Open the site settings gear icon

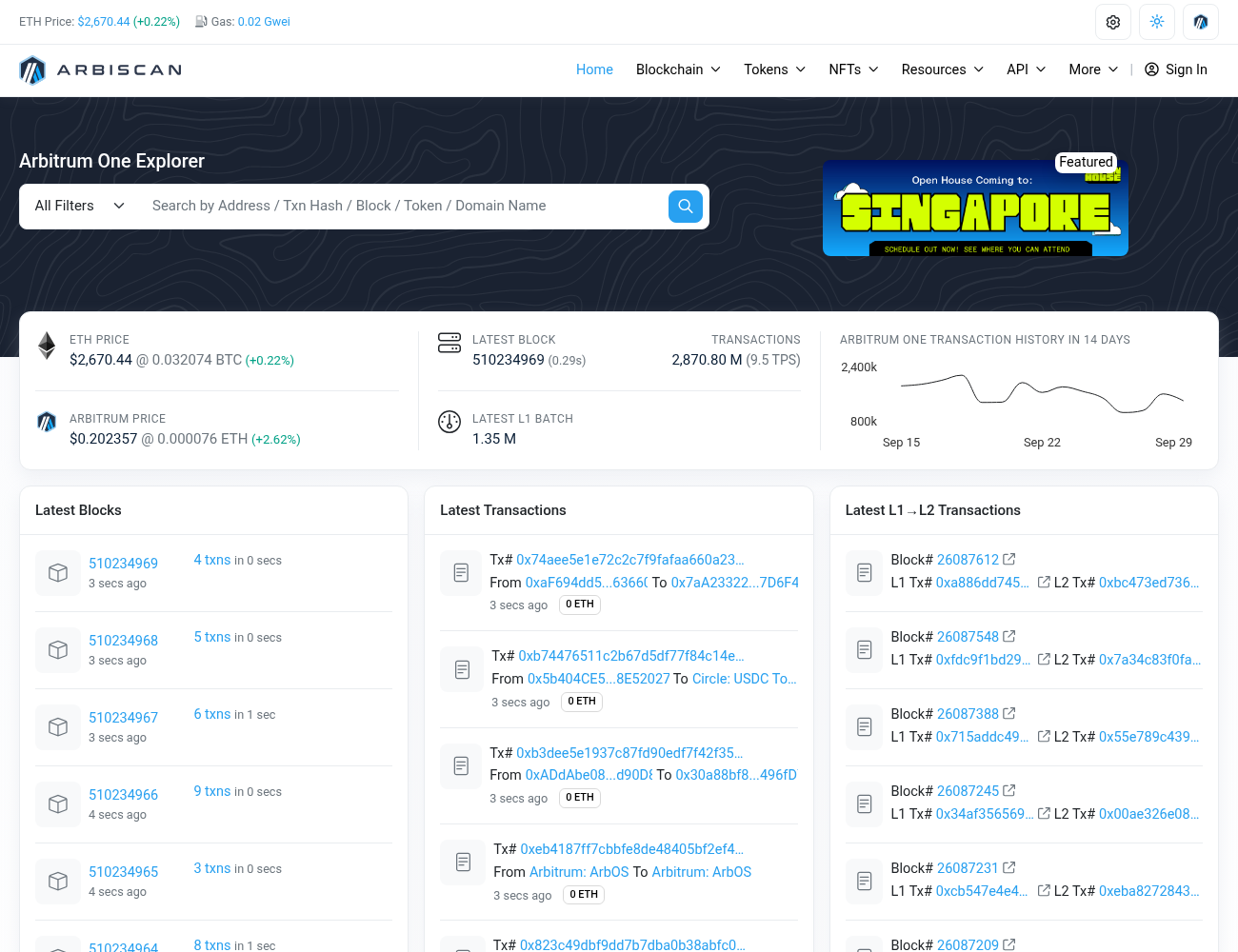click(x=1113, y=22)
